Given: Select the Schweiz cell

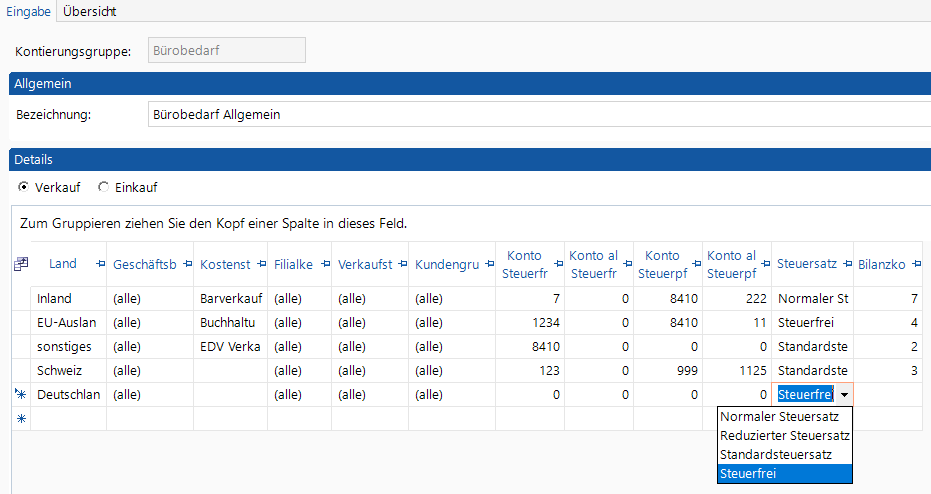Looking at the screenshot, I should [68, 370].
